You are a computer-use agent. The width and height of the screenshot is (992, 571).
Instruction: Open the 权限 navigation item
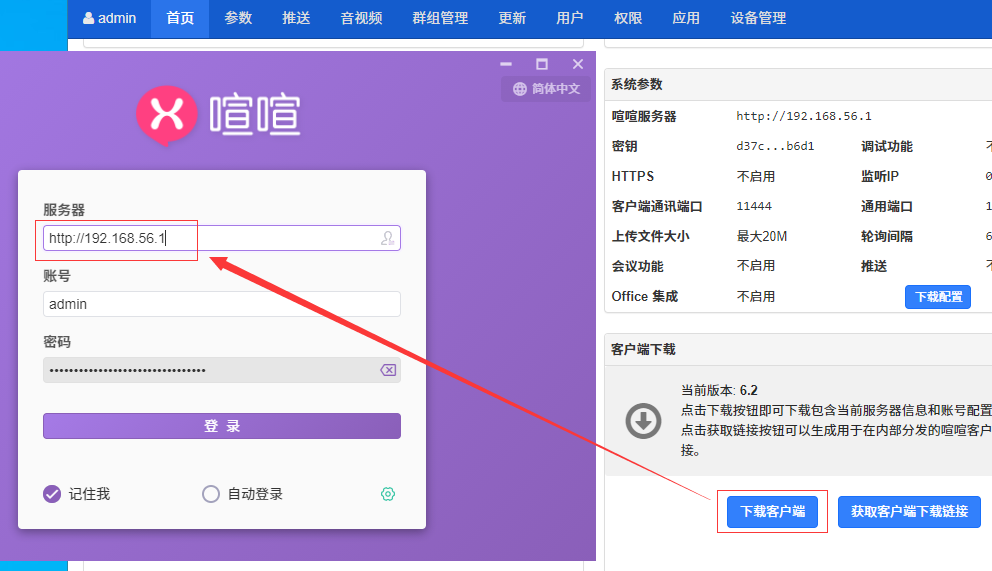click(628, 18)
